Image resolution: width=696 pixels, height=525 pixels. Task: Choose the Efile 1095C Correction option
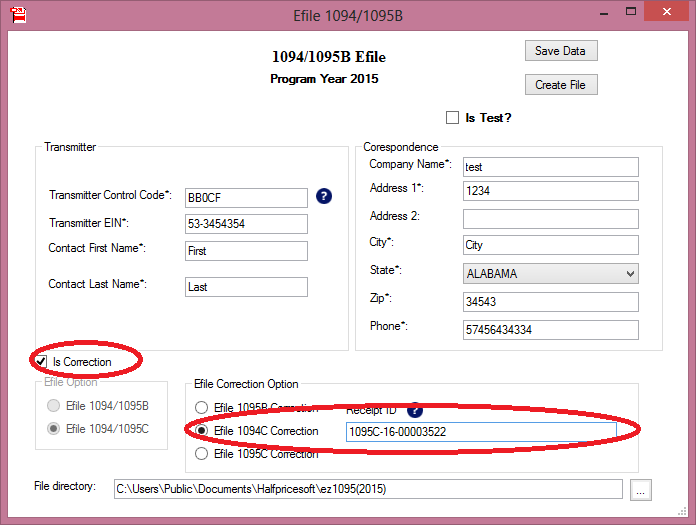pyautogui.click(x=202, y=454)
